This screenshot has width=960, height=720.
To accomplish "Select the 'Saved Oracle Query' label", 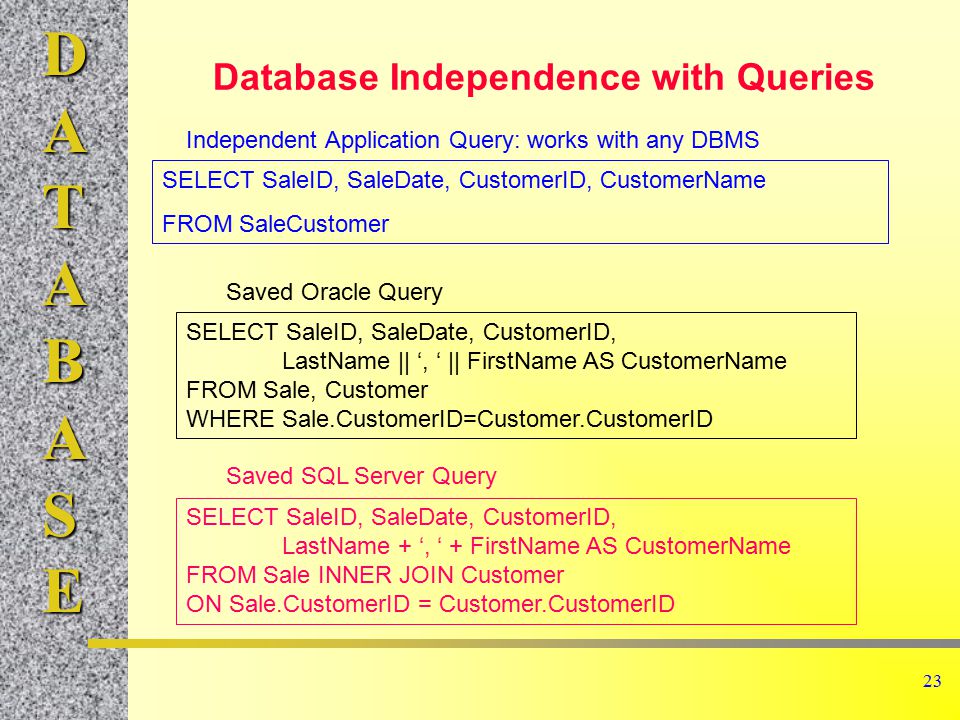I will (x=334, y=293).
